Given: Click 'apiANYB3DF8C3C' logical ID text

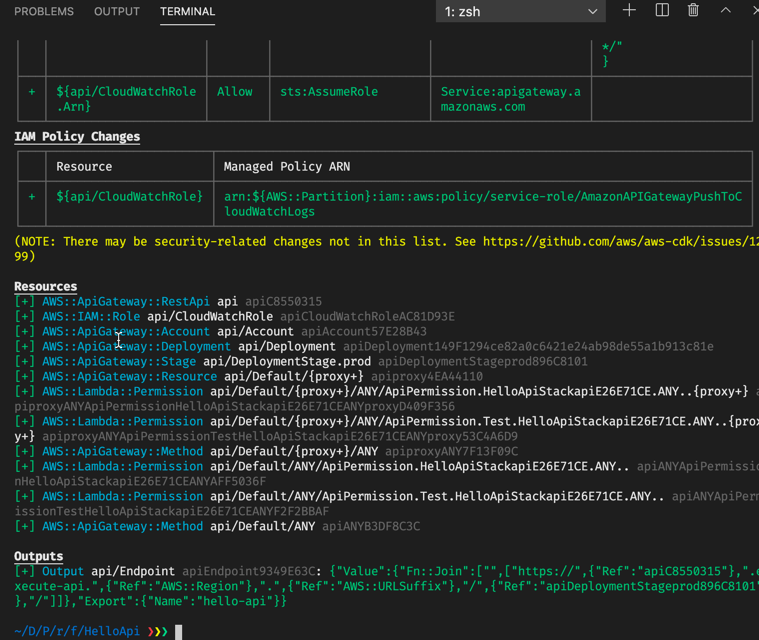Looking at the screenshot, I should (371, 527).
